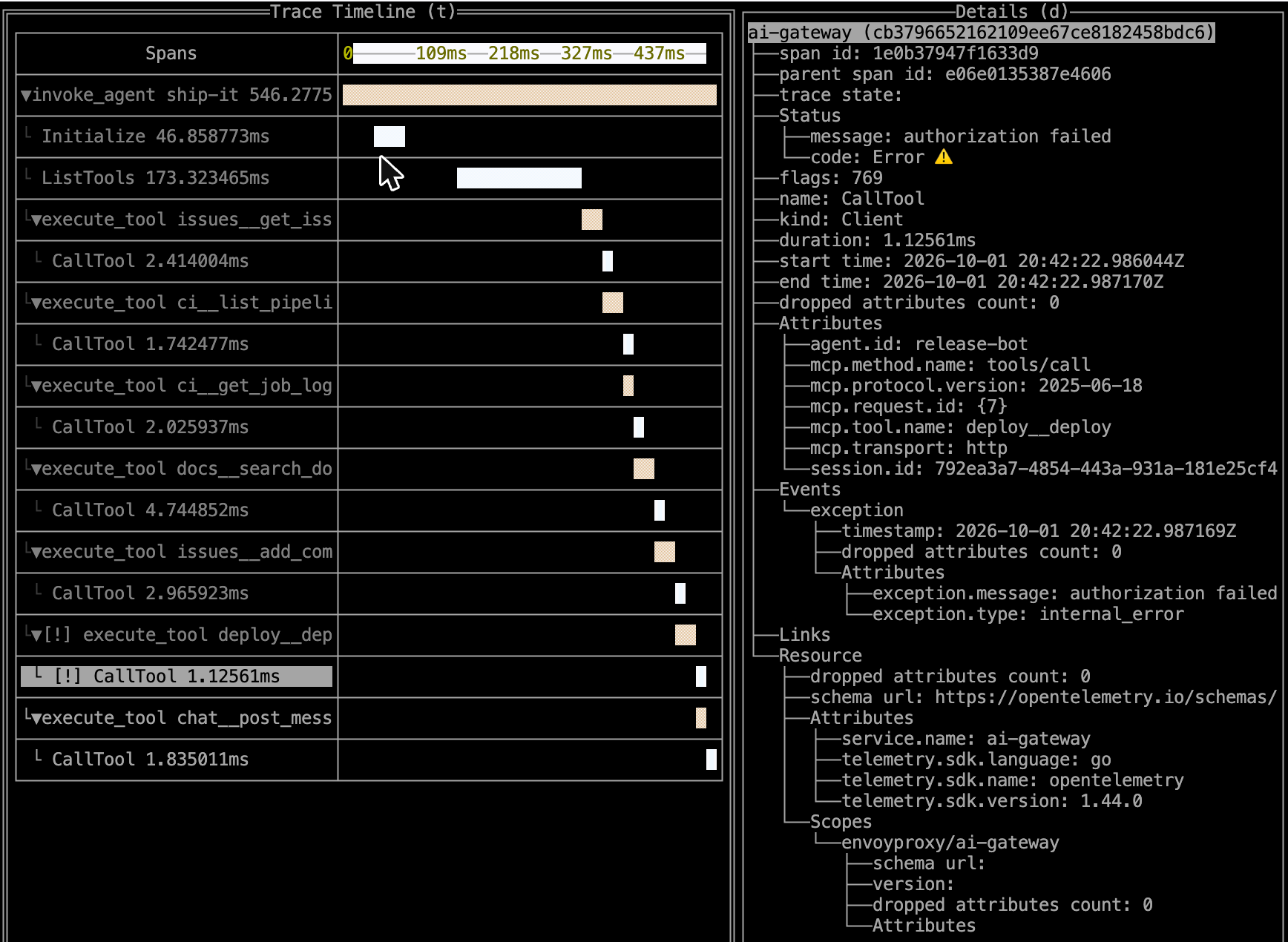Select the highlighted CallTool 1.12561ms span

(177, 677)
